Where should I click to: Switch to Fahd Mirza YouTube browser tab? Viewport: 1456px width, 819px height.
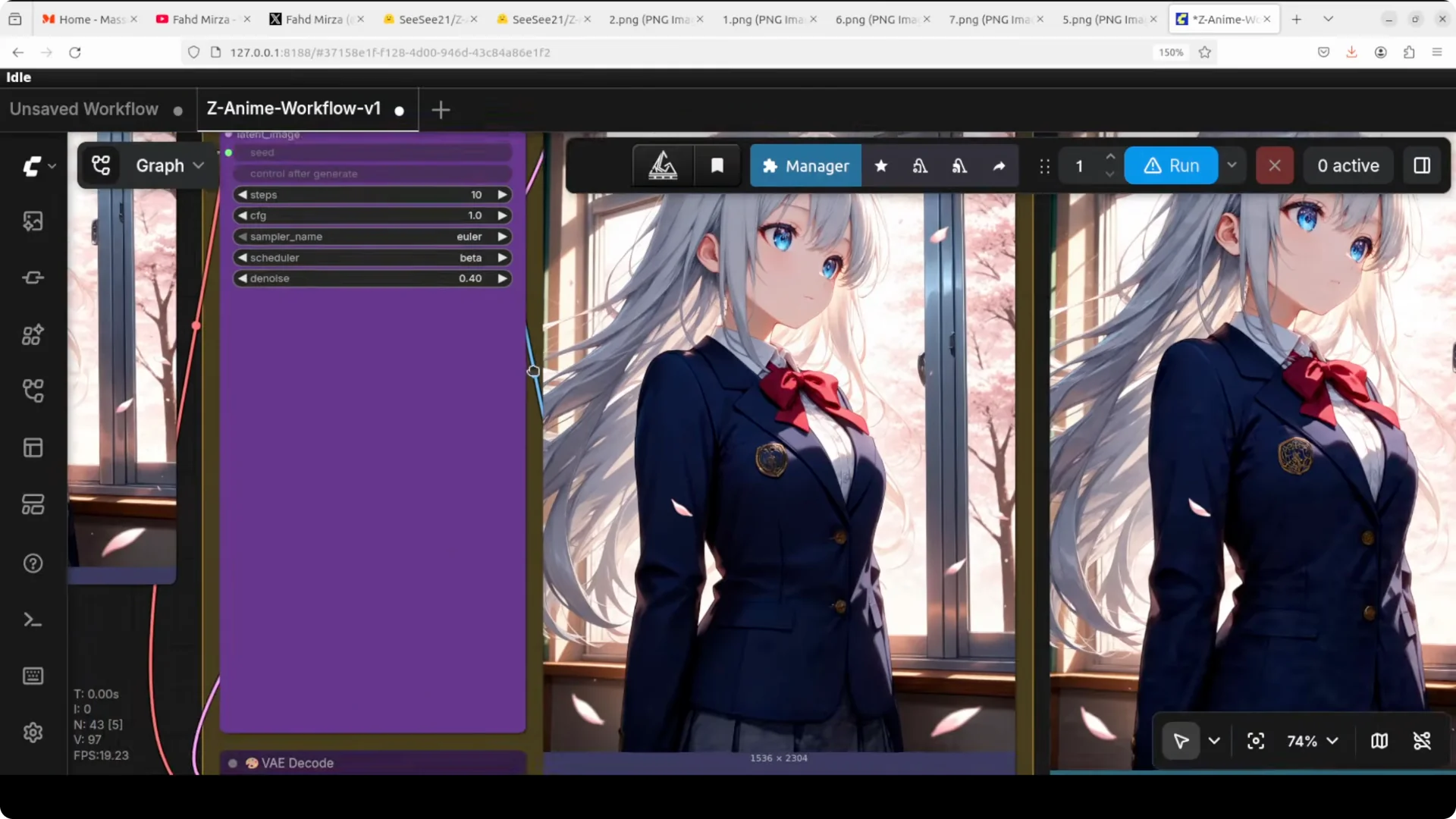tap(202, 19)
